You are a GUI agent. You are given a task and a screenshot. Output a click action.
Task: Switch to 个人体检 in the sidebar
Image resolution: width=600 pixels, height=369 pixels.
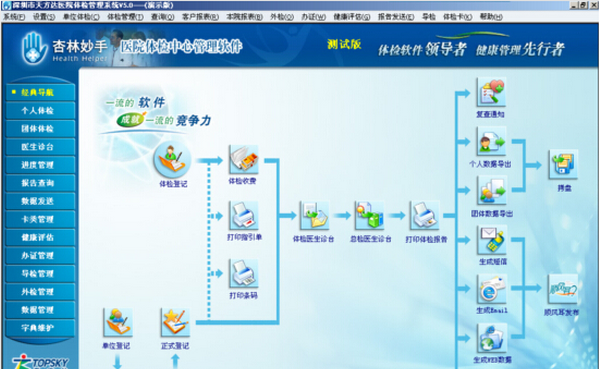tap(41, 111)
